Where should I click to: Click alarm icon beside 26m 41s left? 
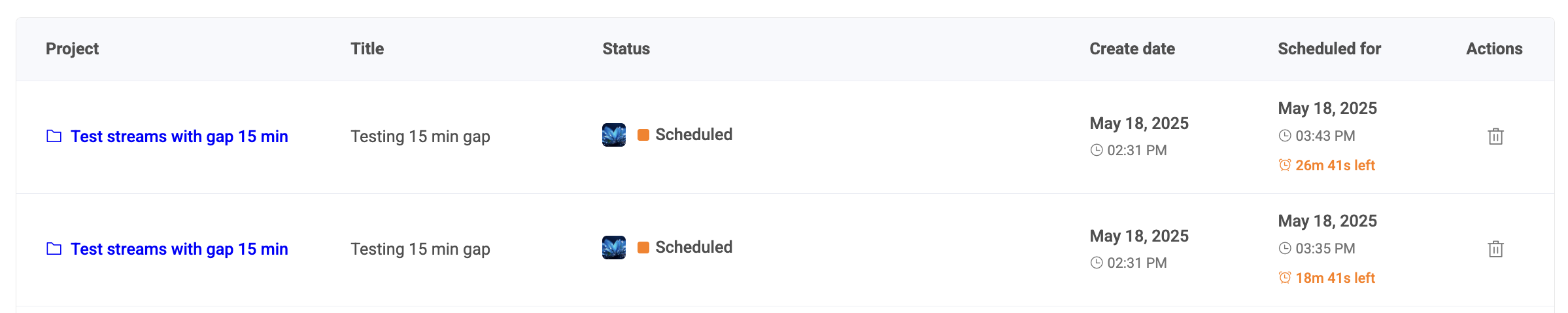1285,165
